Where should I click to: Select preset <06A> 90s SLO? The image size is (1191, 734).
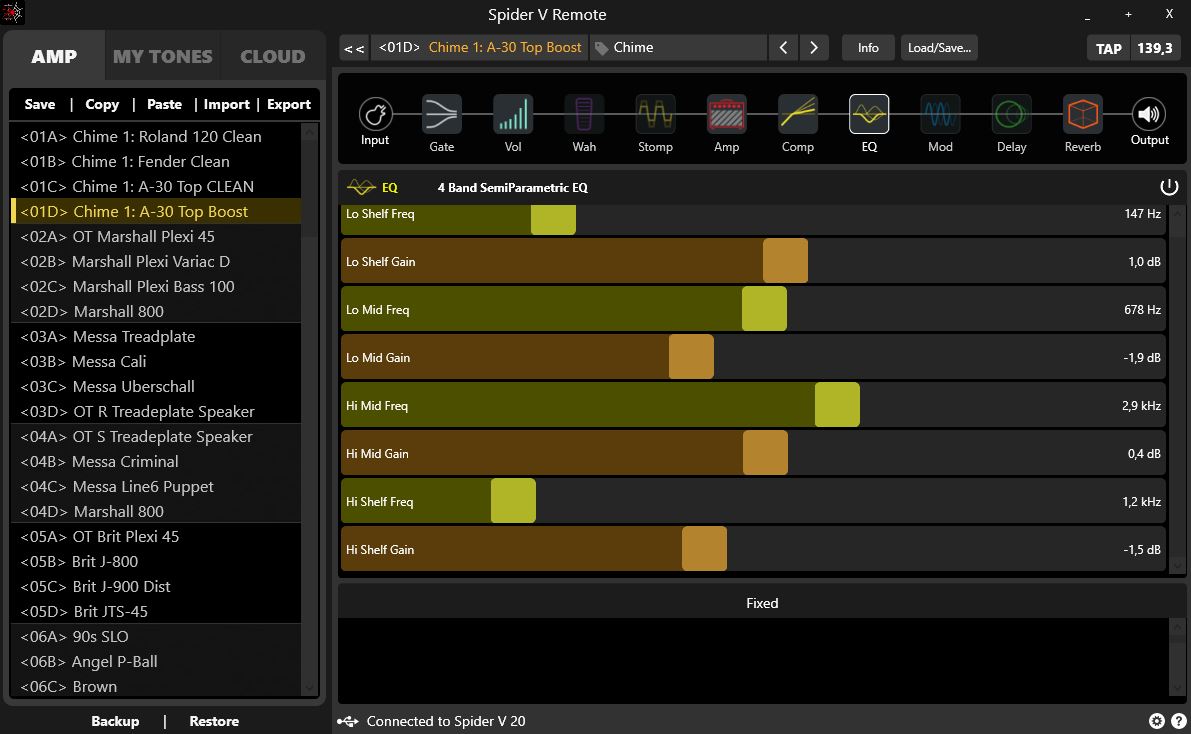point(156,637)
